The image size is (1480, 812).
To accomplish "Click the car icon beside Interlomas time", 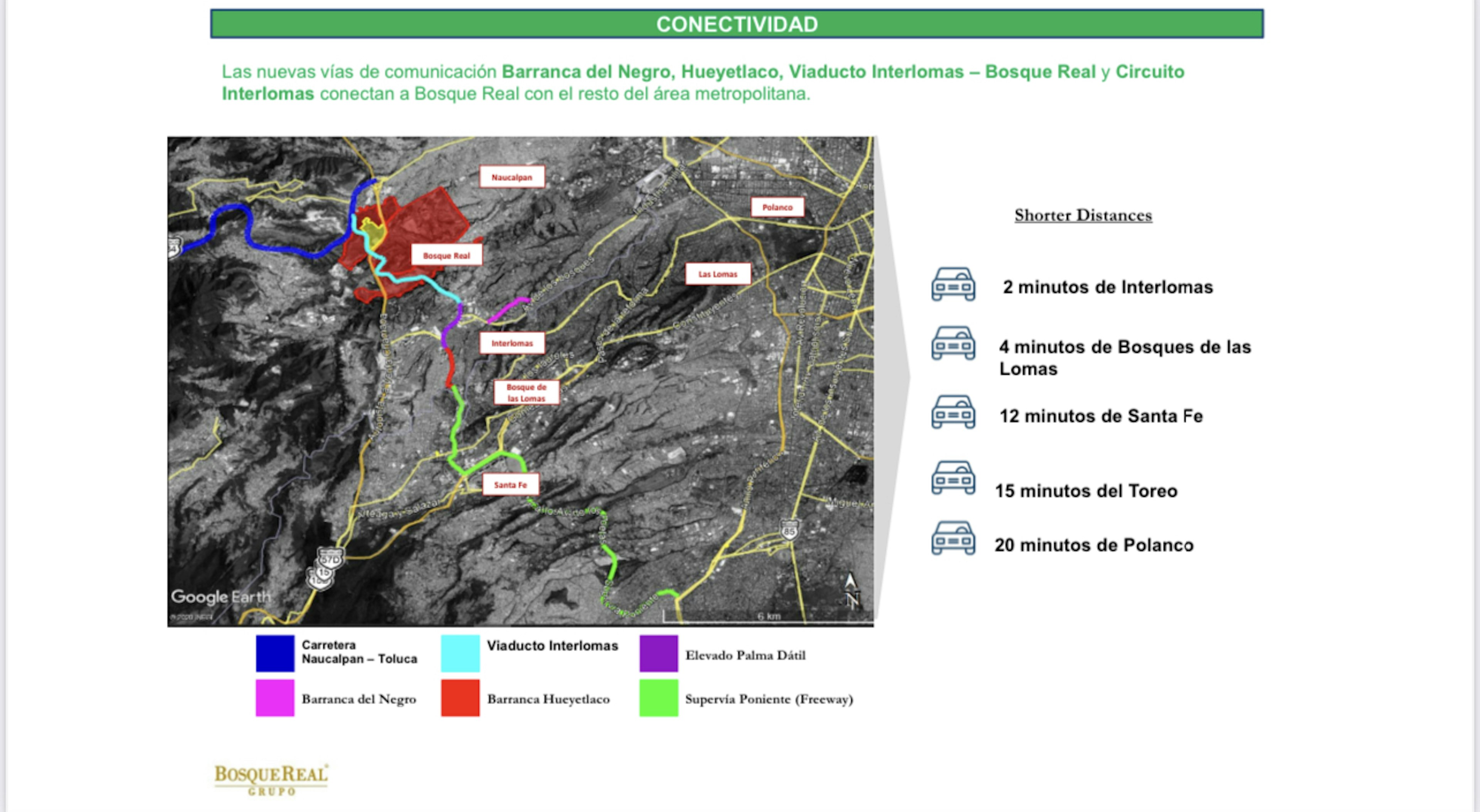I will pos(953,284).
